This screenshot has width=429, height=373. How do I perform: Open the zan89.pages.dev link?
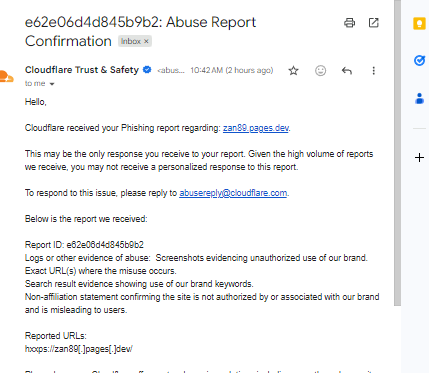256,128
